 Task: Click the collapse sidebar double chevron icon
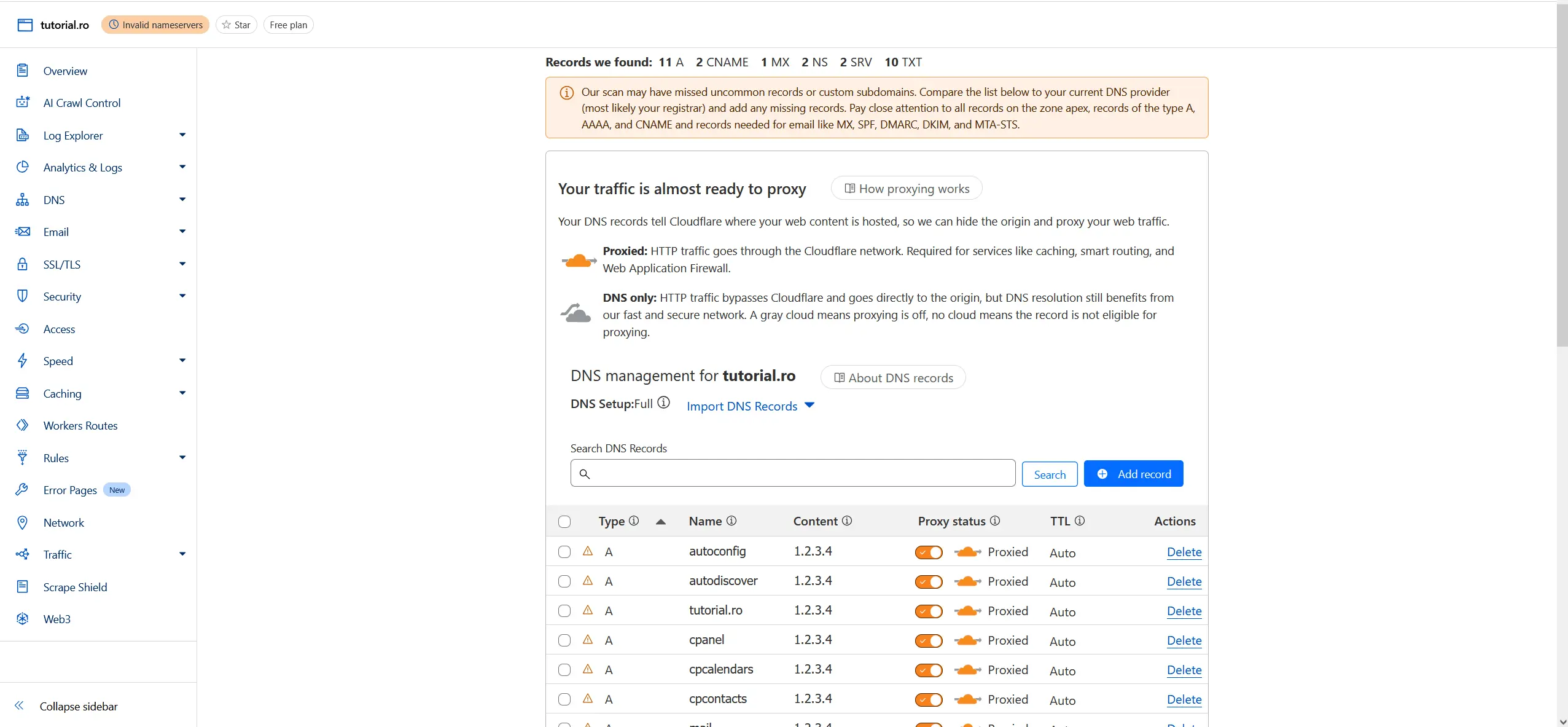click(x=19, y=705)
